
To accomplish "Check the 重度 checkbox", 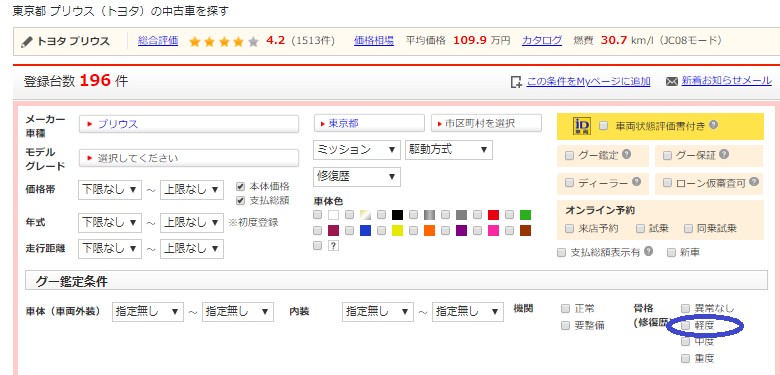I will [685, 358].
